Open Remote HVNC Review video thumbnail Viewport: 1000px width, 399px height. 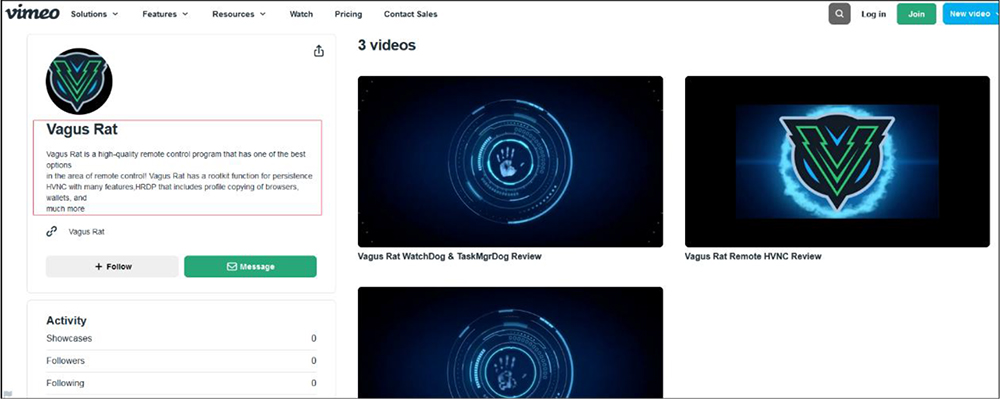click(x=837, y=161)
